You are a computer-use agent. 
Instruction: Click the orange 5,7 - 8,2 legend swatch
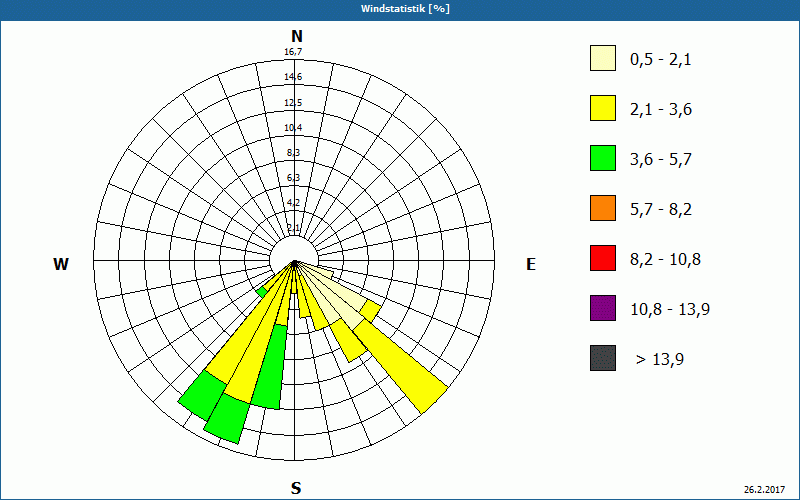click(x=603, y=208)
